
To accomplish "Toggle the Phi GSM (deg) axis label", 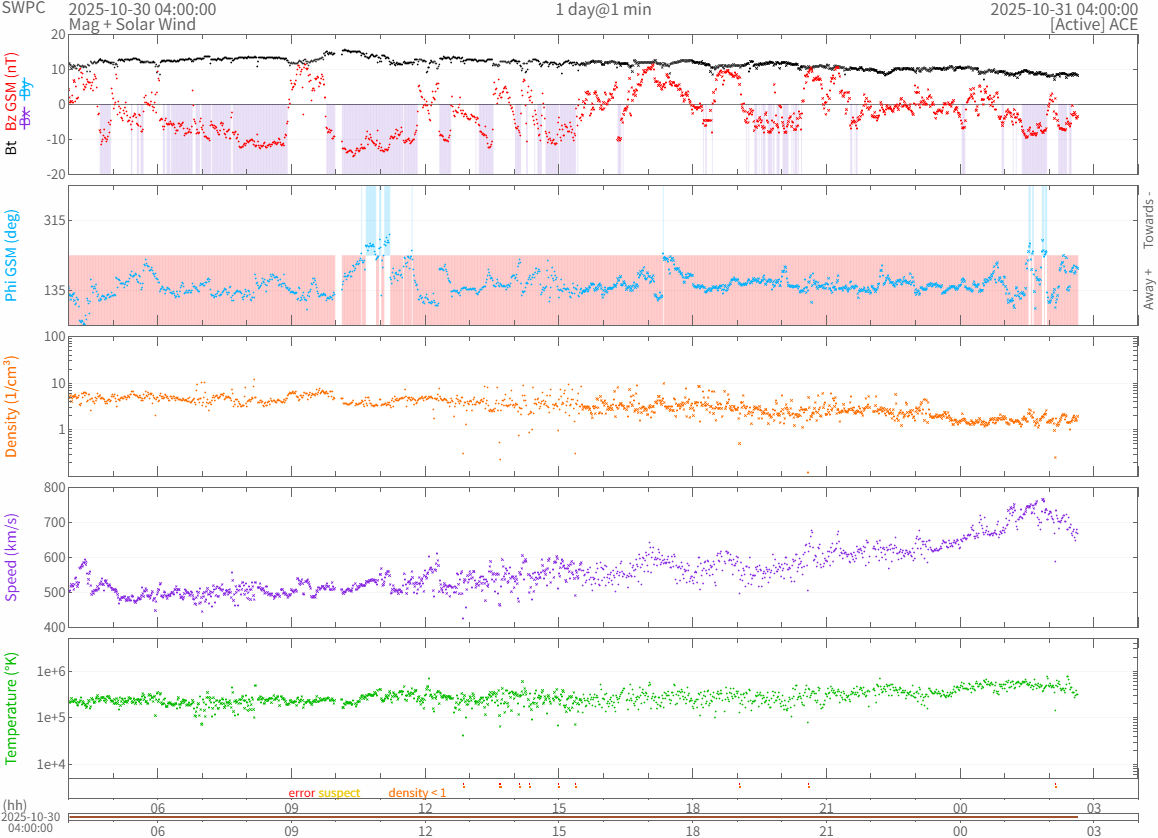I will coord(11,255).
